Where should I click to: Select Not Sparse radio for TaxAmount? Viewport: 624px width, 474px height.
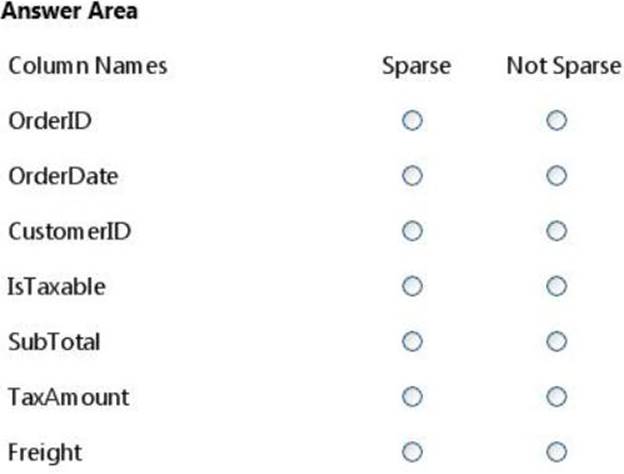click(557, 397)
